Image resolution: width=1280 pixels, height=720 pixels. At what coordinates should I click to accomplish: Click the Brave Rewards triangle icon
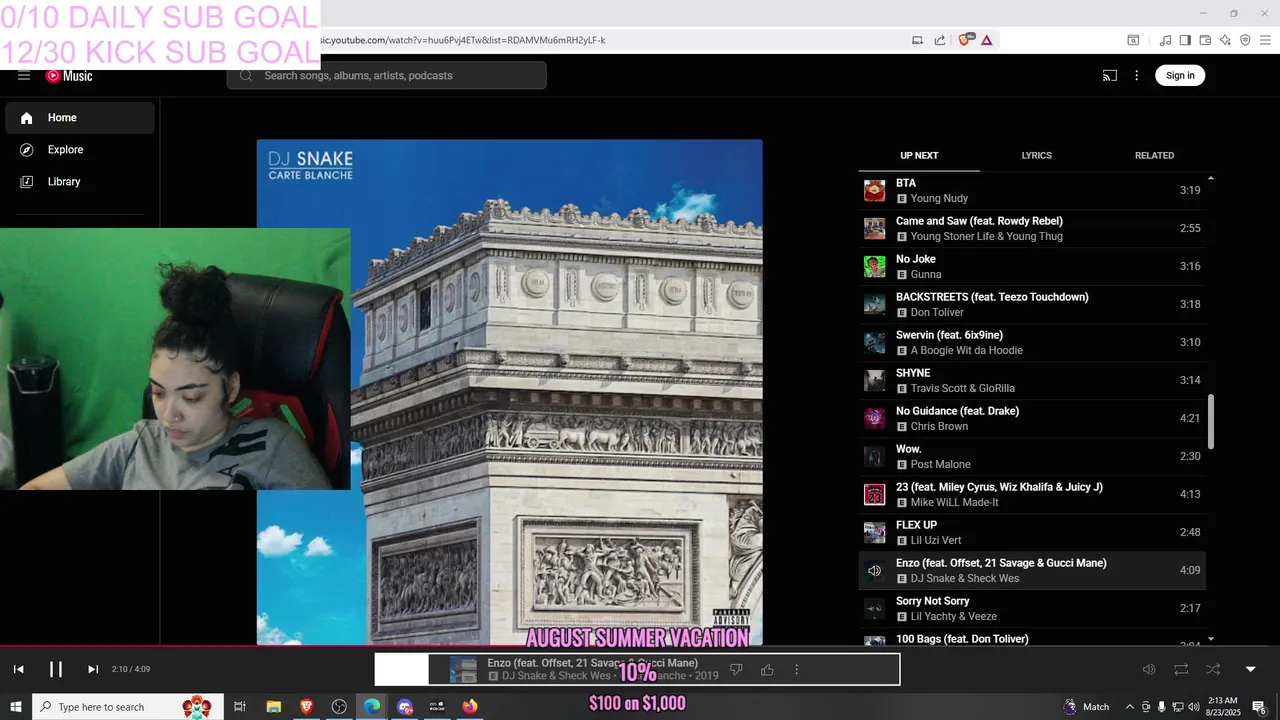987,40
